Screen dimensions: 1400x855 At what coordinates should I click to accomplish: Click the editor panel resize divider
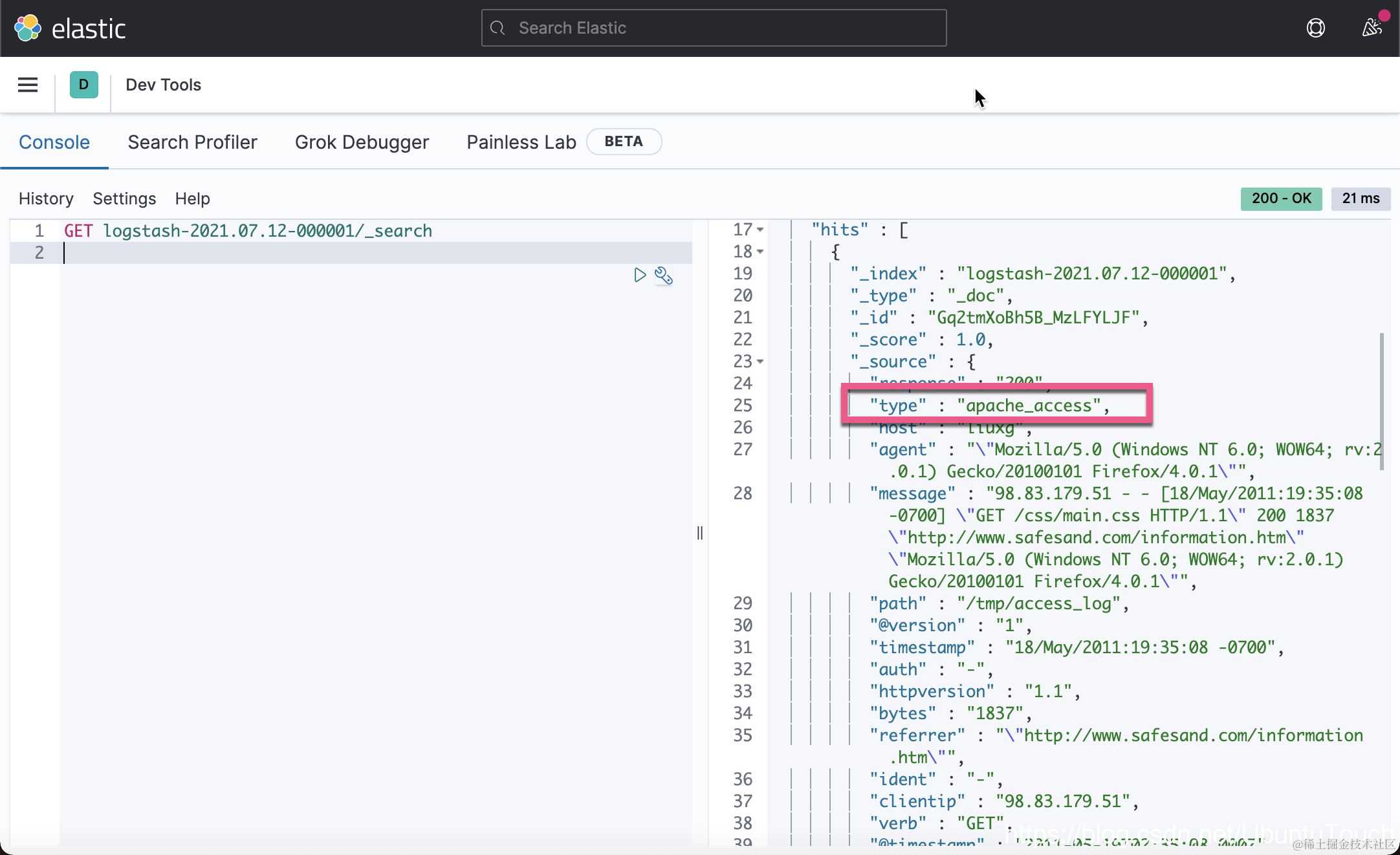tap(700, 533)
